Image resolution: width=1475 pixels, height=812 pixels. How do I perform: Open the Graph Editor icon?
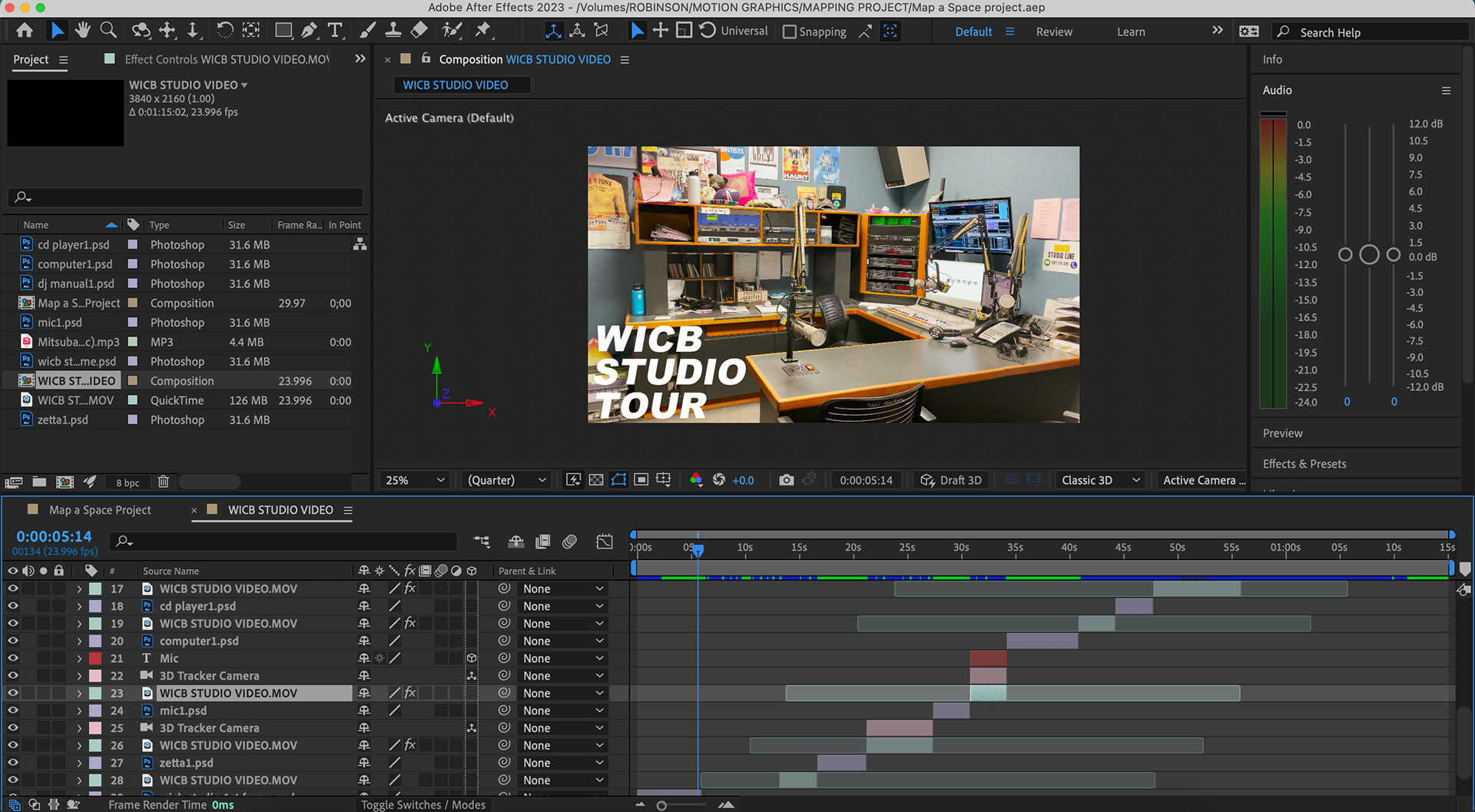tap(605, 542)
